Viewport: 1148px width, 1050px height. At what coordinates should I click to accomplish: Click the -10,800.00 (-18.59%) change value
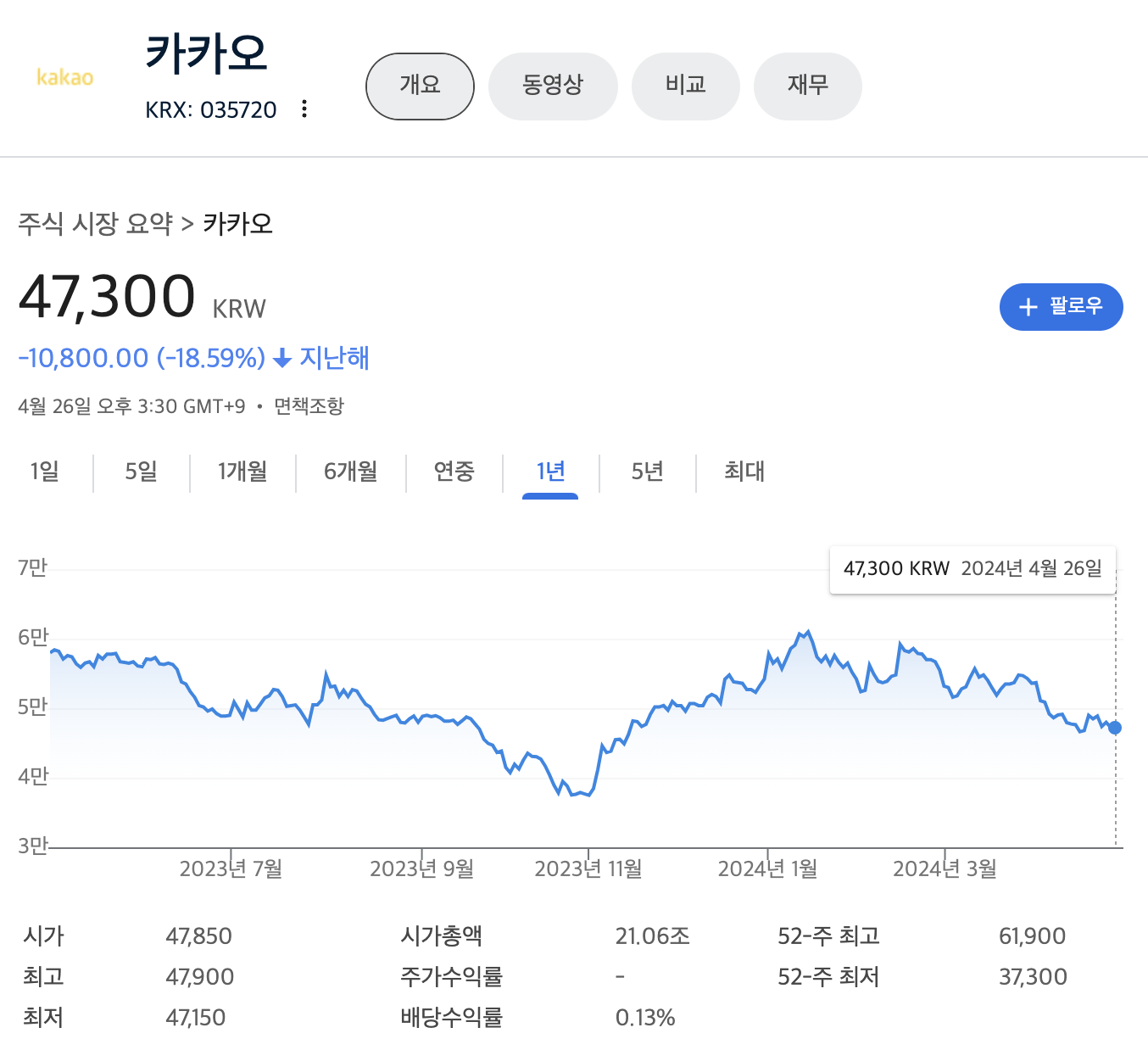[x=142, y=358]
